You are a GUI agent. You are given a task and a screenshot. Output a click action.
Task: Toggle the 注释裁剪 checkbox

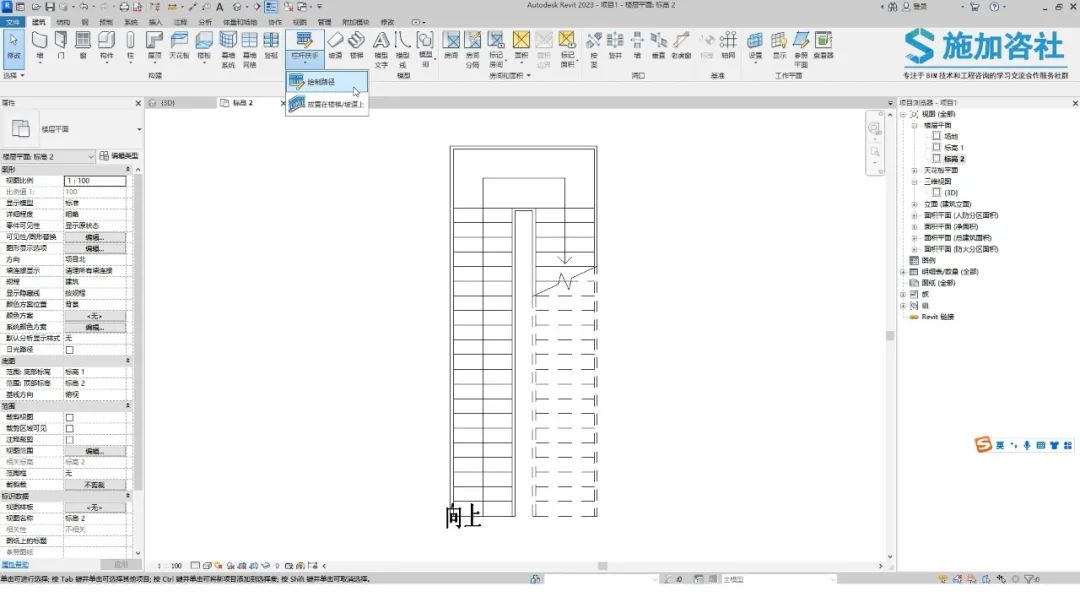70,440
